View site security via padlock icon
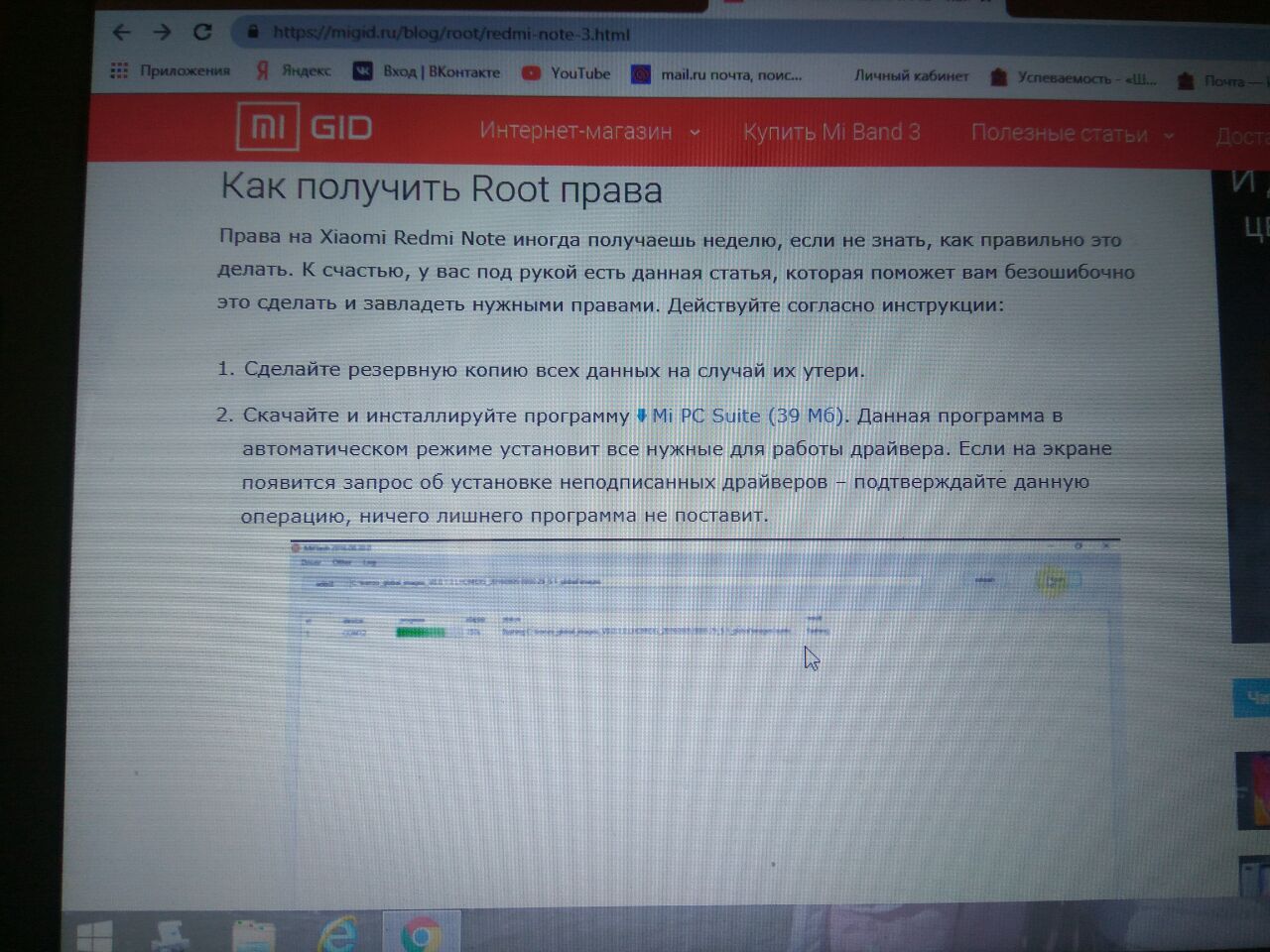 coord(252,33)
